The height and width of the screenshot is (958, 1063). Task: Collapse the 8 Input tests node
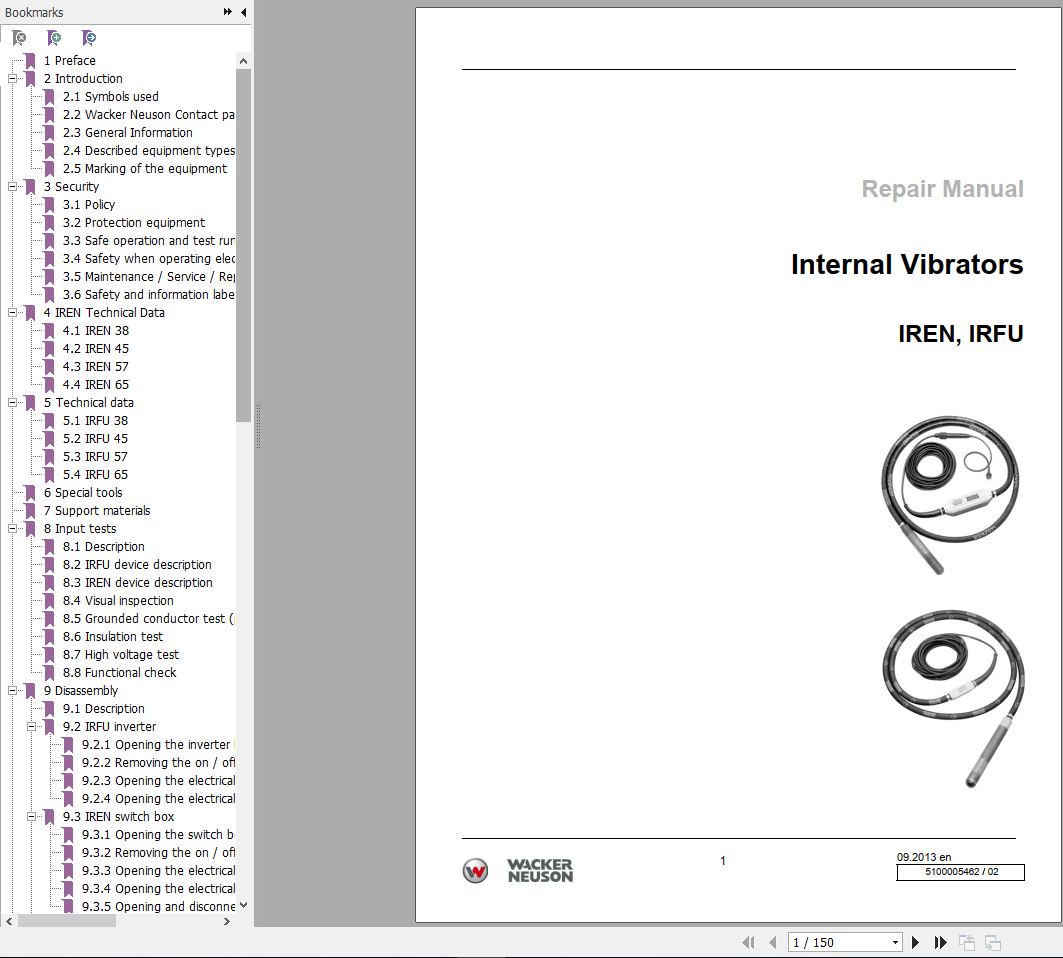pyautogui.click(x=12, y=529)
